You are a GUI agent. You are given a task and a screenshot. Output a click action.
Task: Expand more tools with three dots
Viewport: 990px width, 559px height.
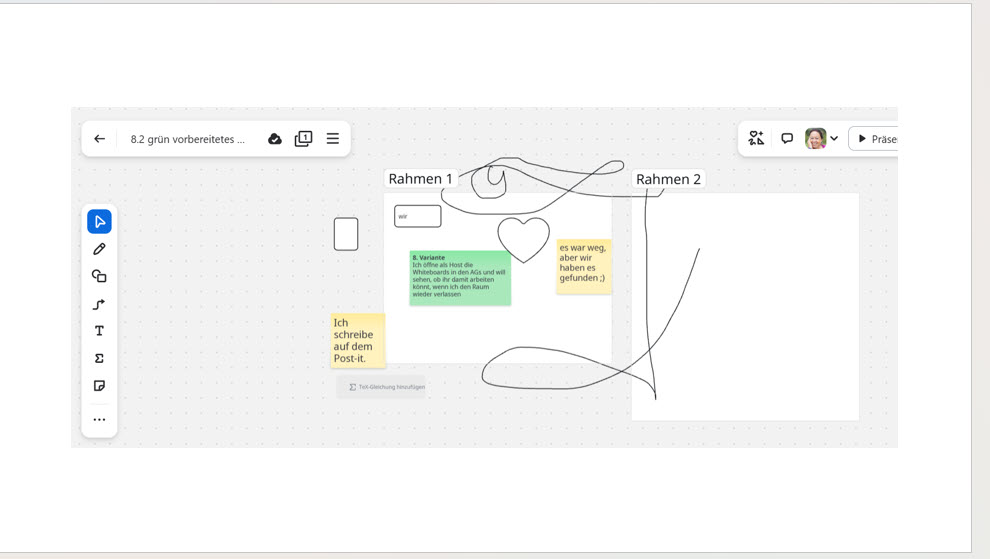point(99,420)
